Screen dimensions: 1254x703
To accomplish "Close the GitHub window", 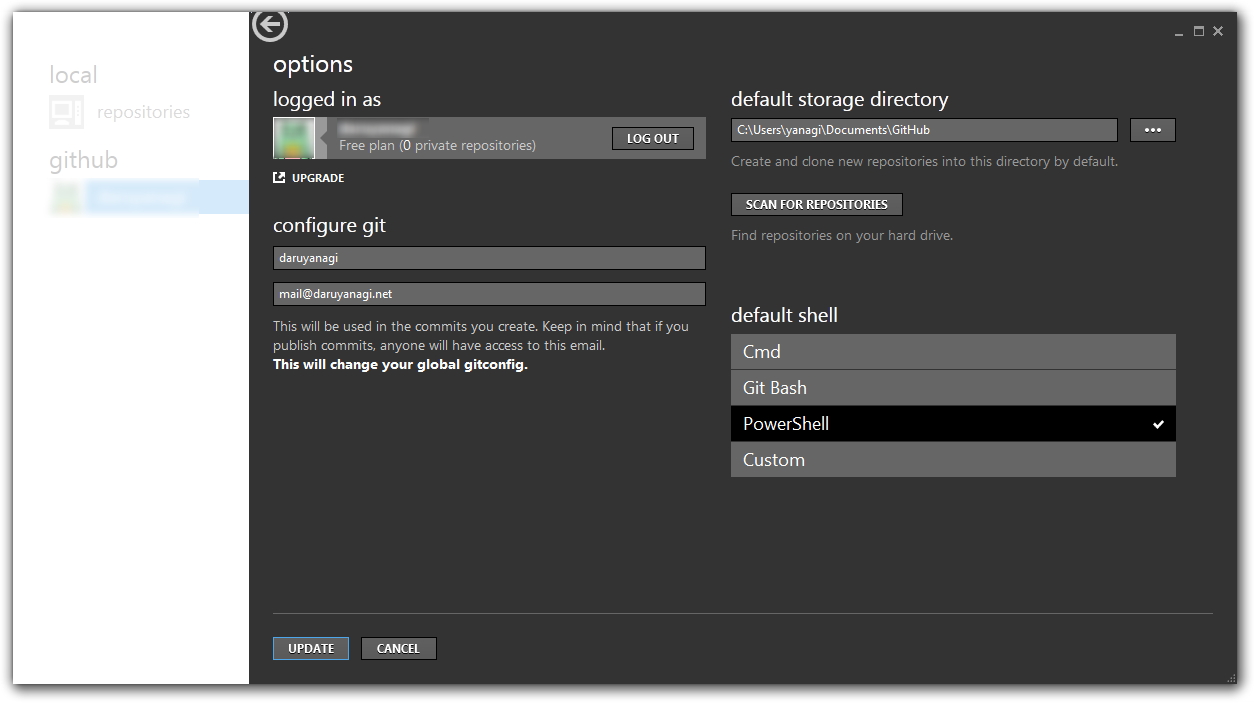I will pos(1218,32).
